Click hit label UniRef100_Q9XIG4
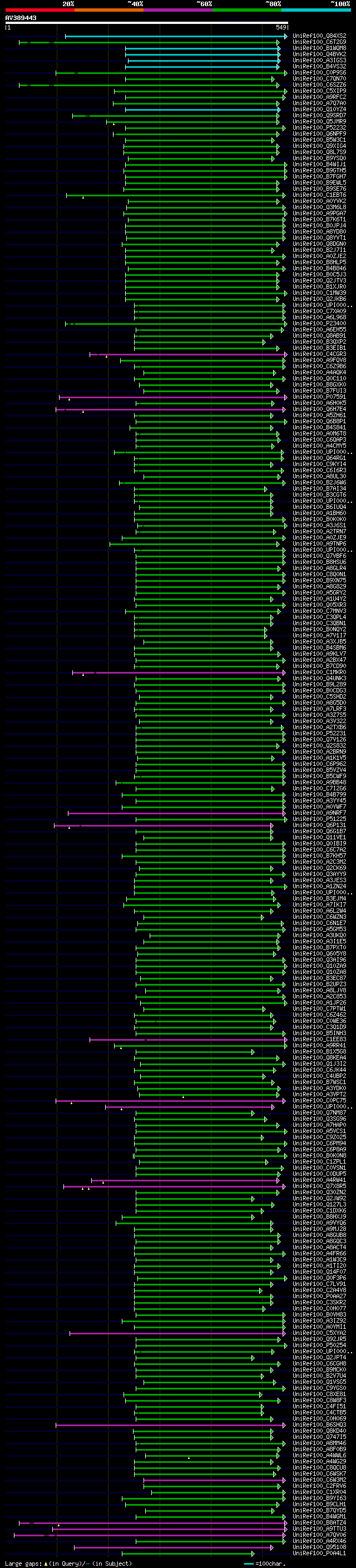The width and height of the screenshot is (356, 1568). [319, 146]
